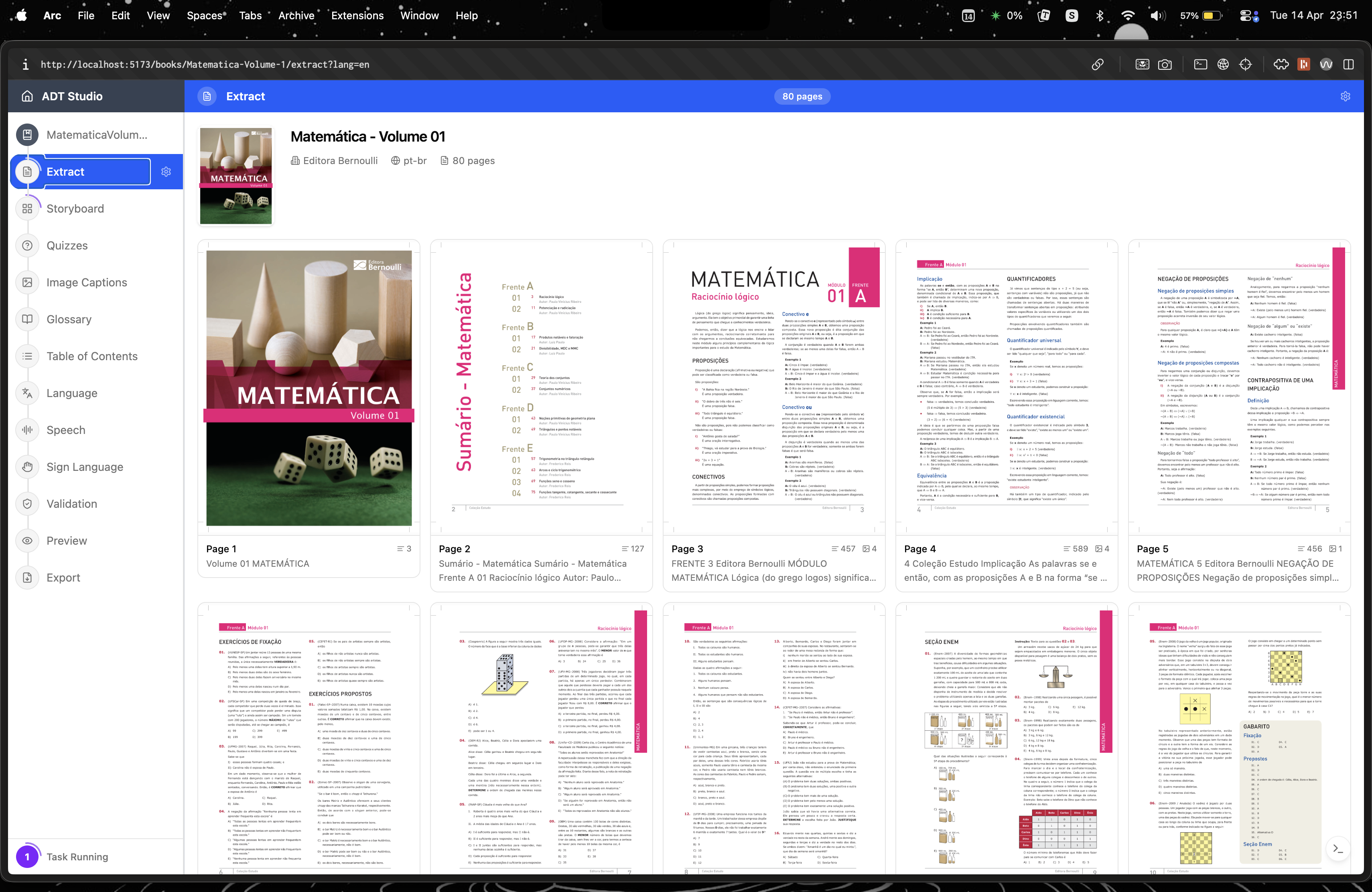The height and width of the screenshot is (892, 1372).
Task: Copy link icon in Arc address bar
Action: coord(1098,65)
